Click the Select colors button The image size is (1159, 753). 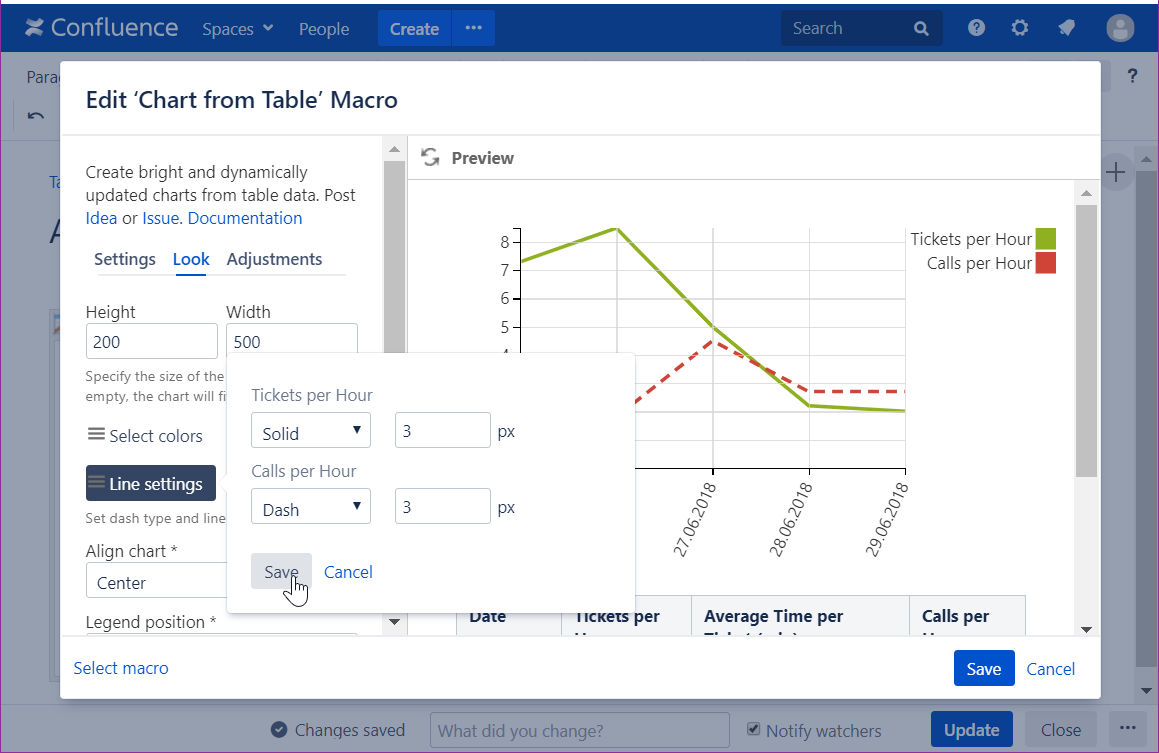[x=146, y=435]
